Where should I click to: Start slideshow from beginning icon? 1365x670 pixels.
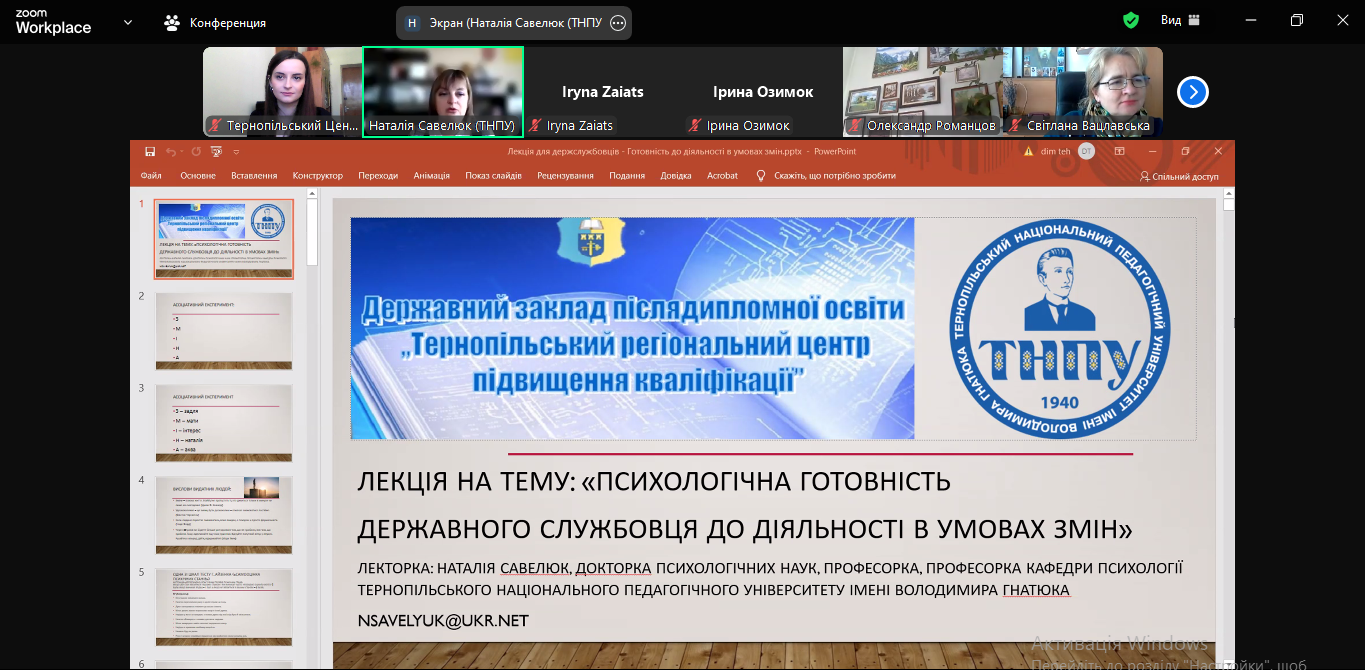216,152
